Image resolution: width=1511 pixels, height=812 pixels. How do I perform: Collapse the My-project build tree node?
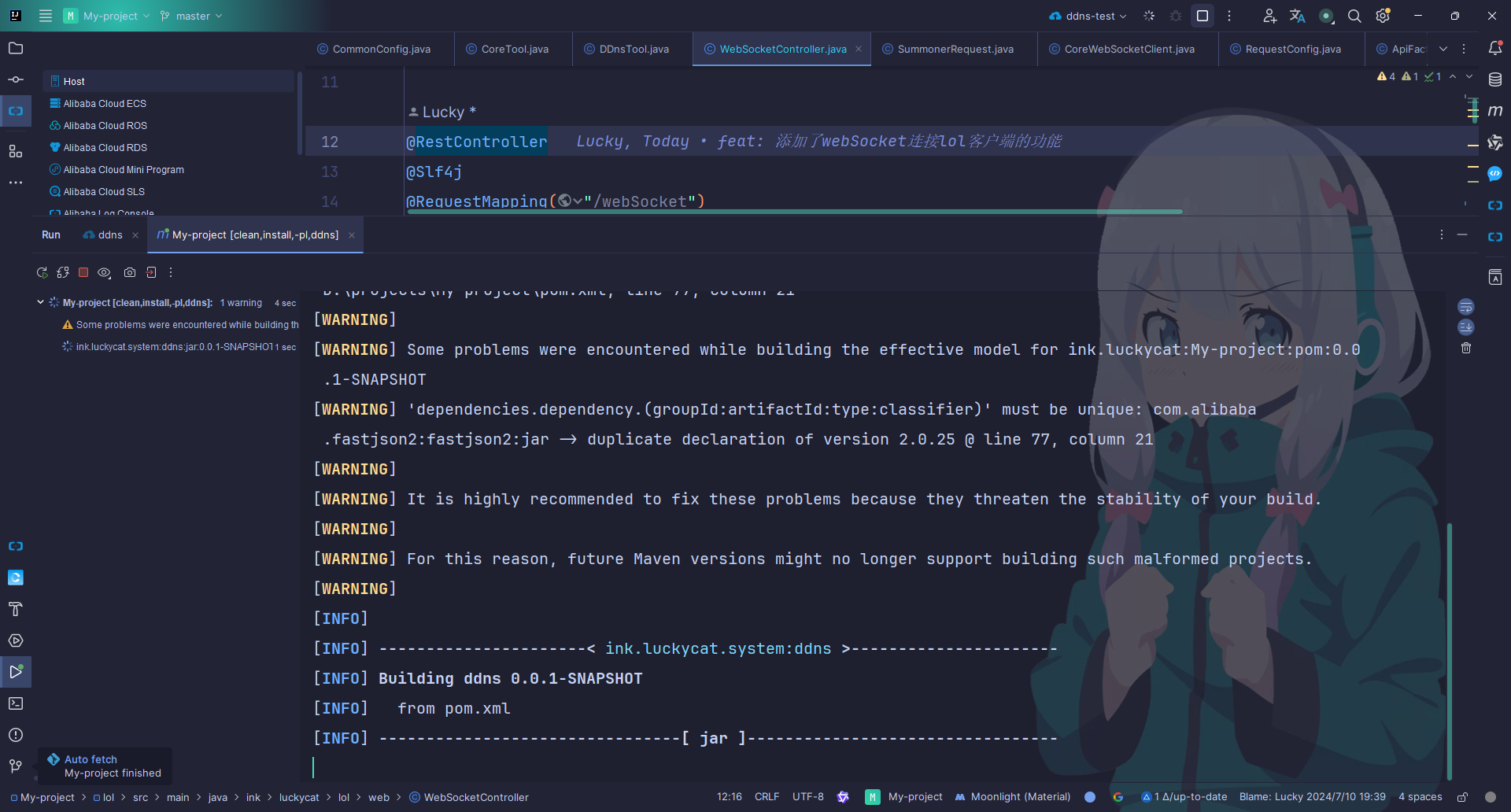click(40, 302)
